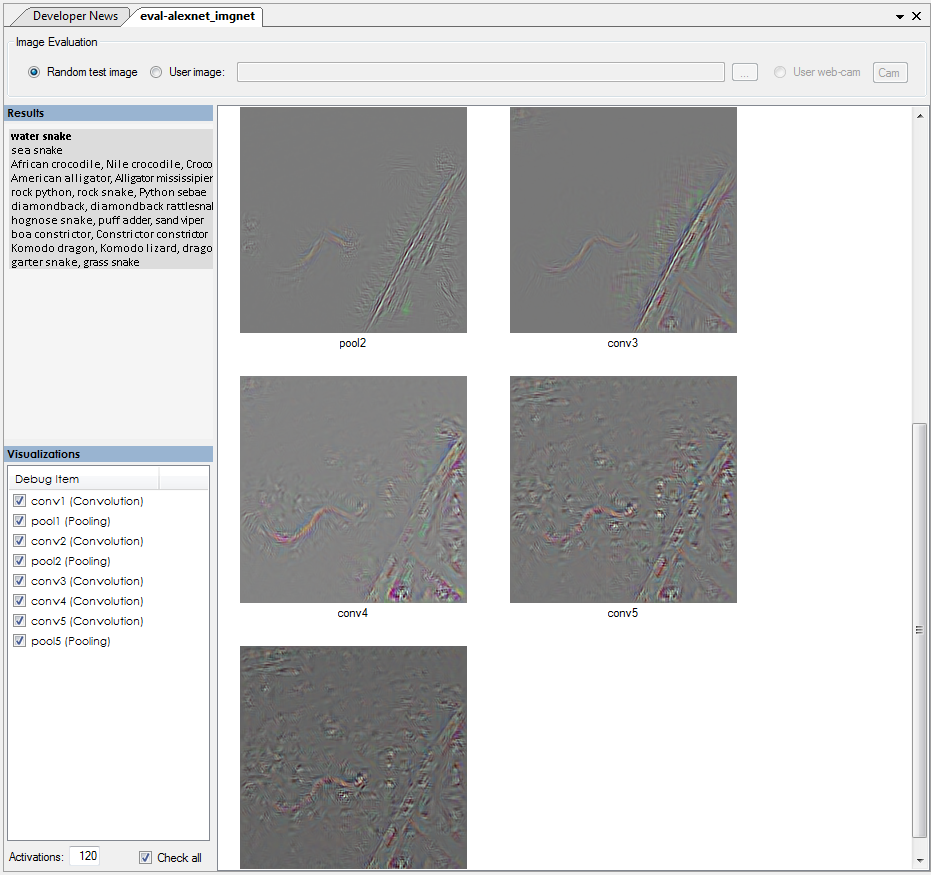Open the conv4 visualization image

pyautogui.click(x=353, y=489)
